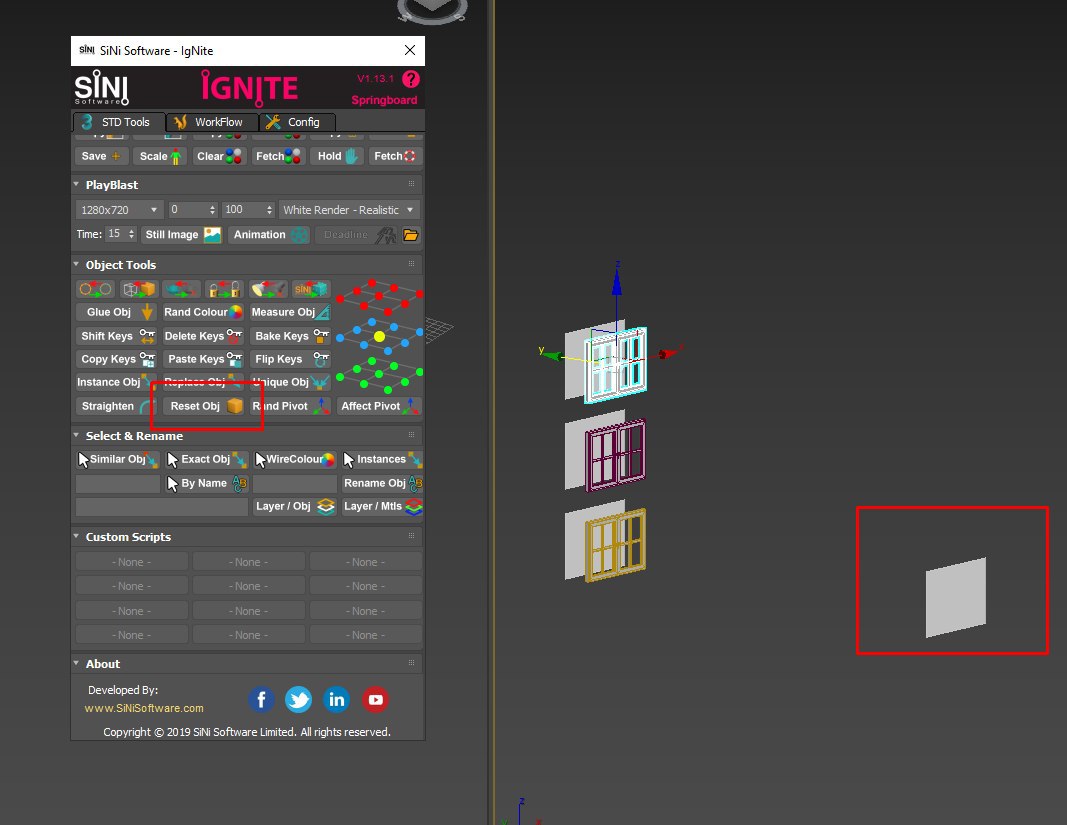Screen dimensions: 1067x825
Task: Click Measure Obj with set-square icon
Action: pos(290,312)
